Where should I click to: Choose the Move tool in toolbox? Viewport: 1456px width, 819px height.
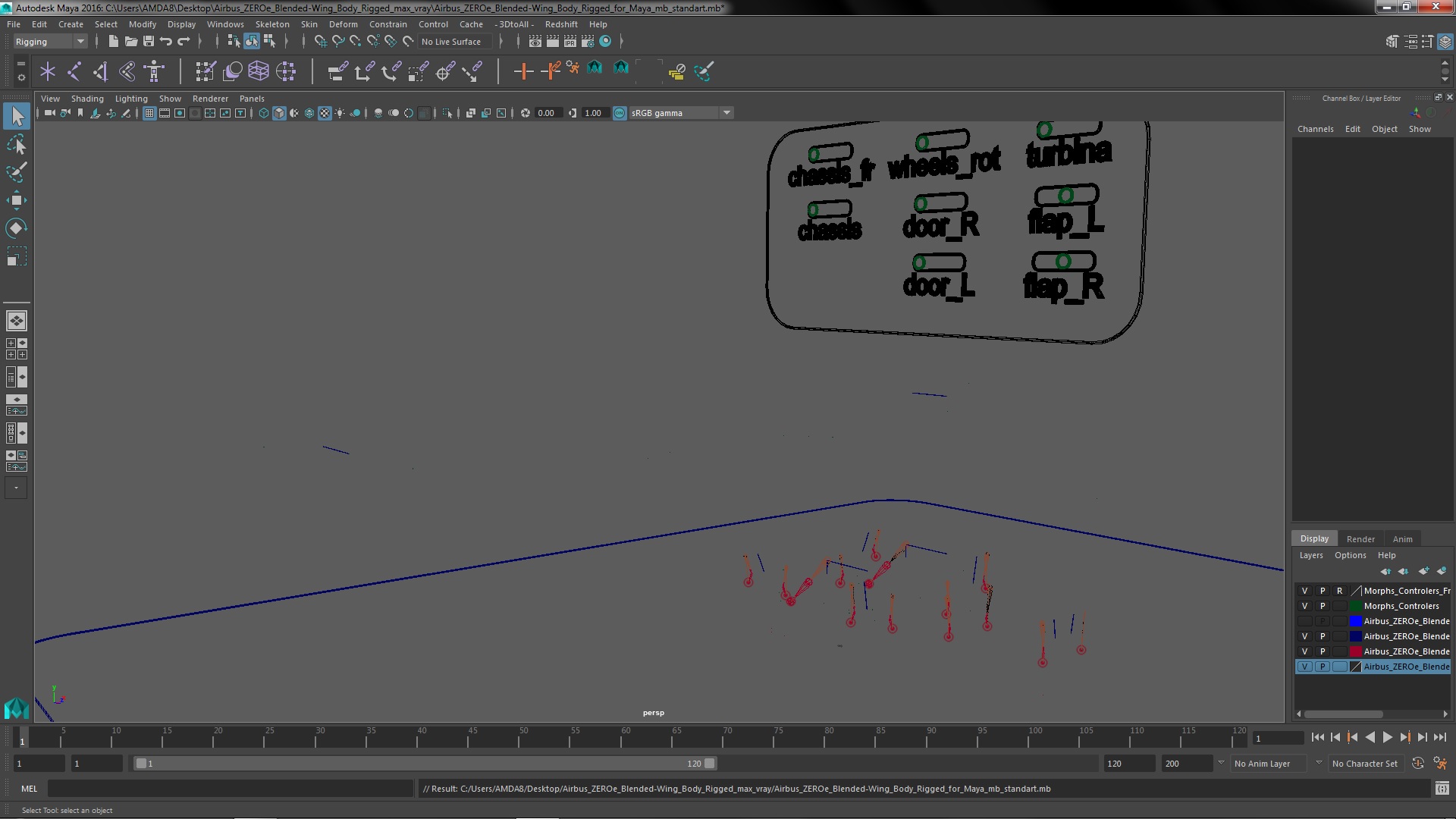[17, 200]
